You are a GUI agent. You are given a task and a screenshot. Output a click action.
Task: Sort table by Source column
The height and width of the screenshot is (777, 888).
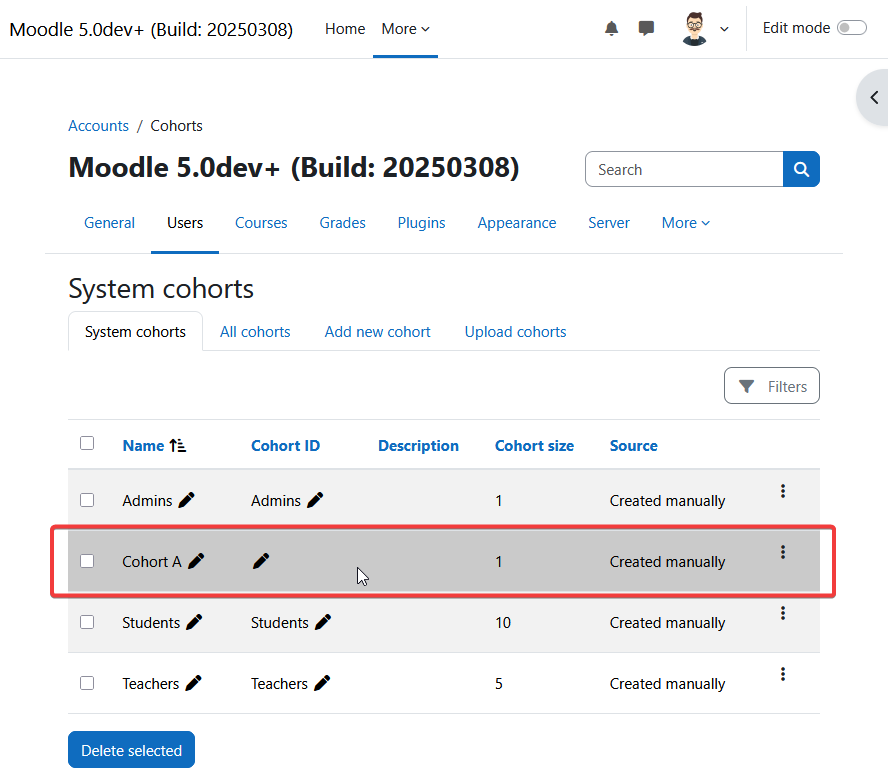(634, 446)
